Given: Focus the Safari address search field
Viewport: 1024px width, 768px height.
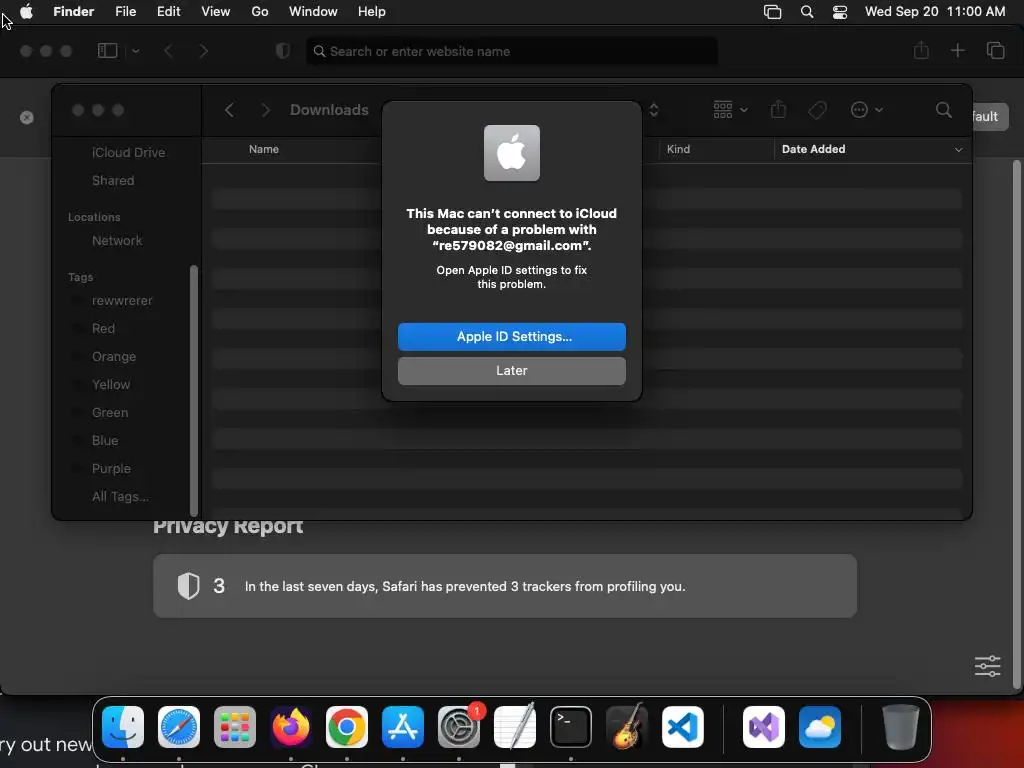Looking at the screenshot, I should point(511,51).
